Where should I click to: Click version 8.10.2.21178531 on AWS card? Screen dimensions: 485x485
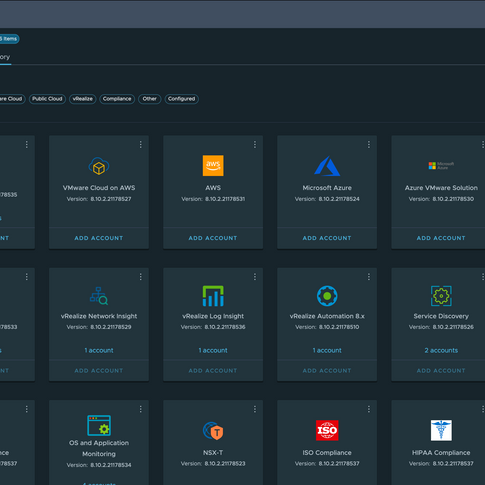[x=225, y=199]
